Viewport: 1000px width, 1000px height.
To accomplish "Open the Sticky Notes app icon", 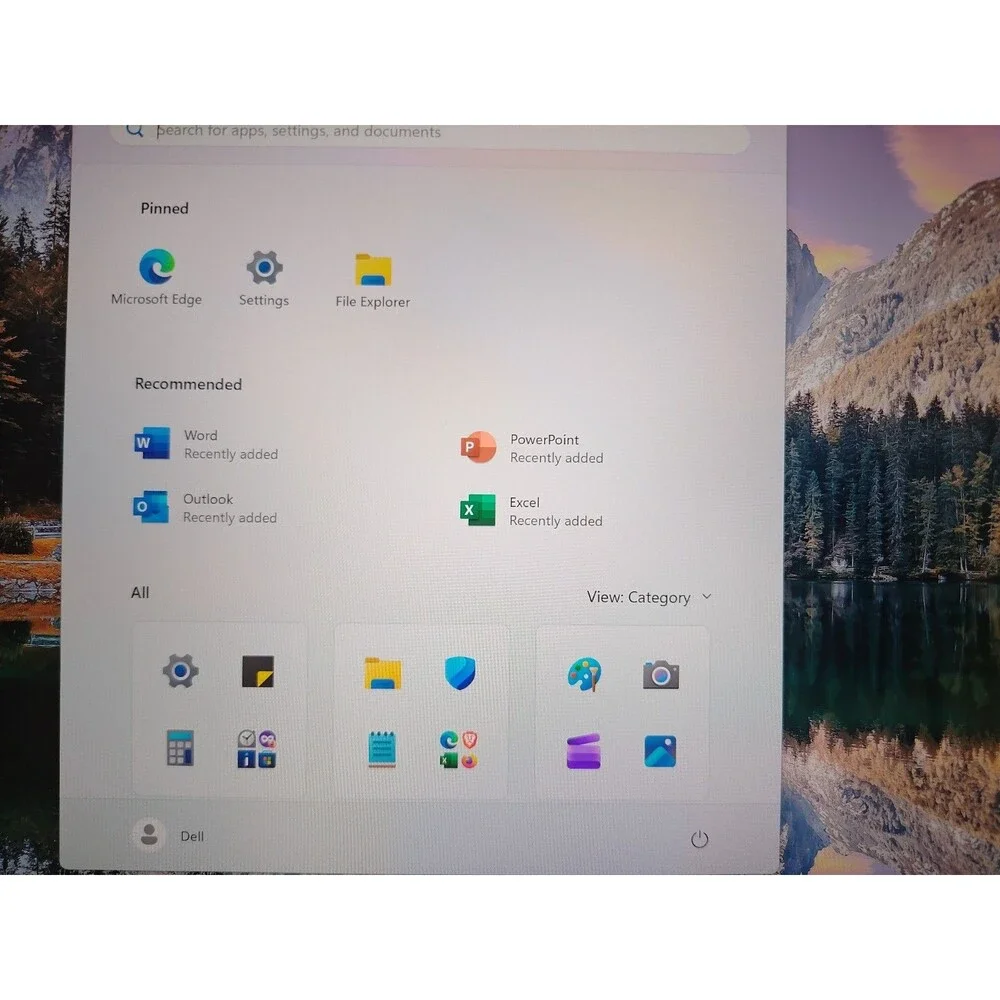I will pyautogui.click(x=258, y=672).
